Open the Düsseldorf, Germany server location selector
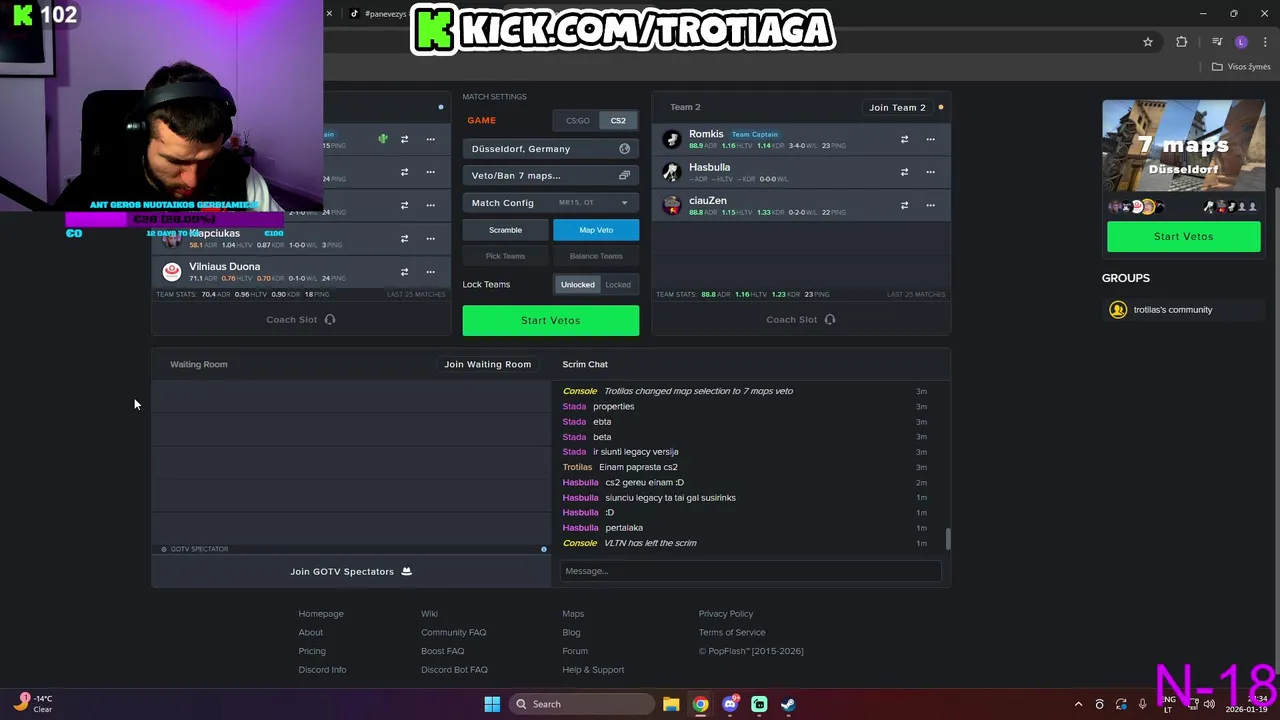 [x=551, y=149]
